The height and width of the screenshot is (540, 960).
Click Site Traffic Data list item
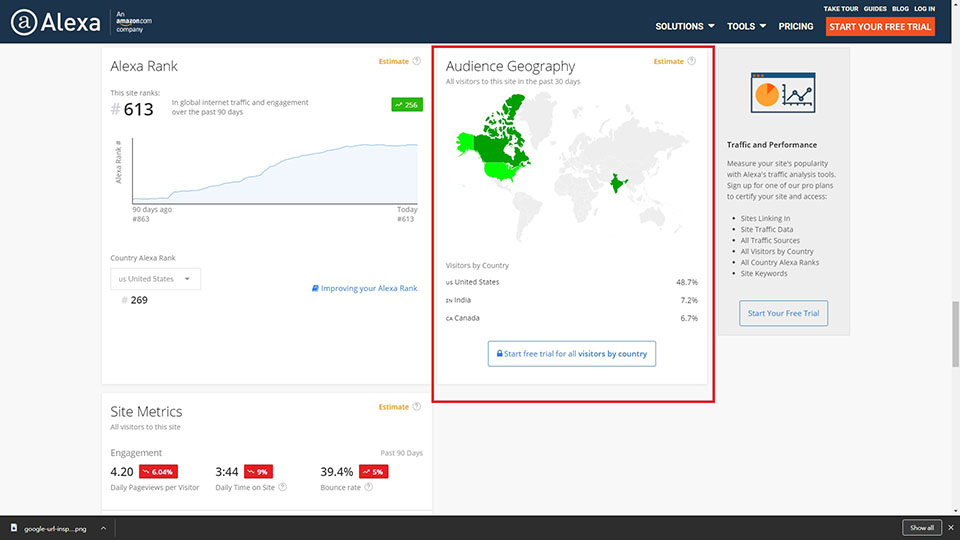tap(767, 230)
